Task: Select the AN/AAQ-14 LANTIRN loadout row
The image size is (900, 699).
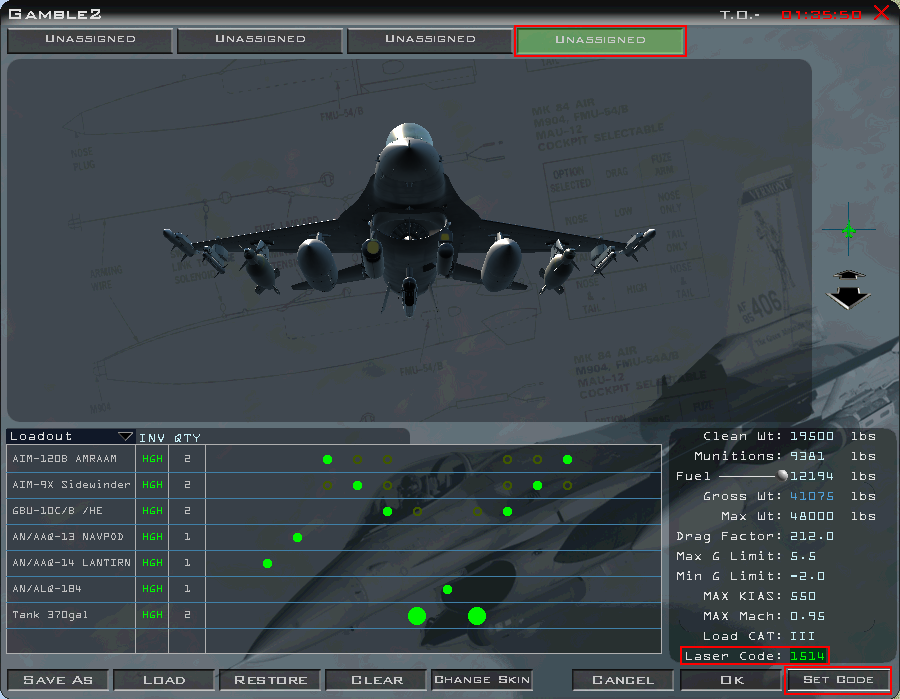Action: coord(70,563)
